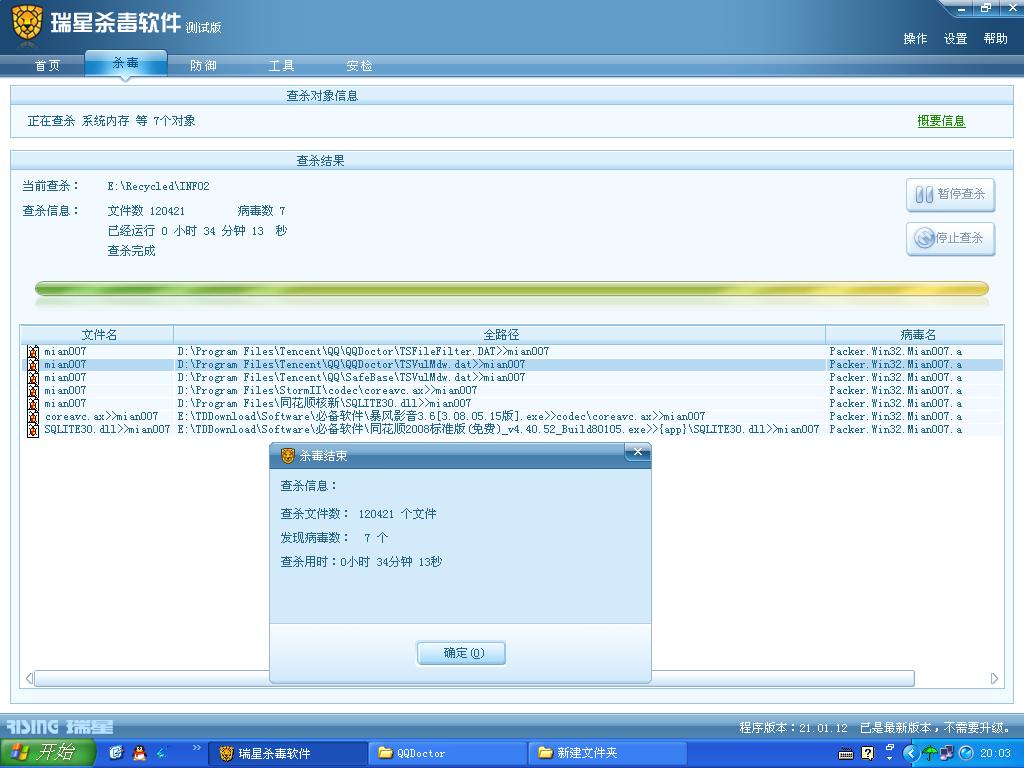Click the stop icon on 停止查杀 button
Image resolution: width=1024 pixels, height=768 pixels.
924,238
